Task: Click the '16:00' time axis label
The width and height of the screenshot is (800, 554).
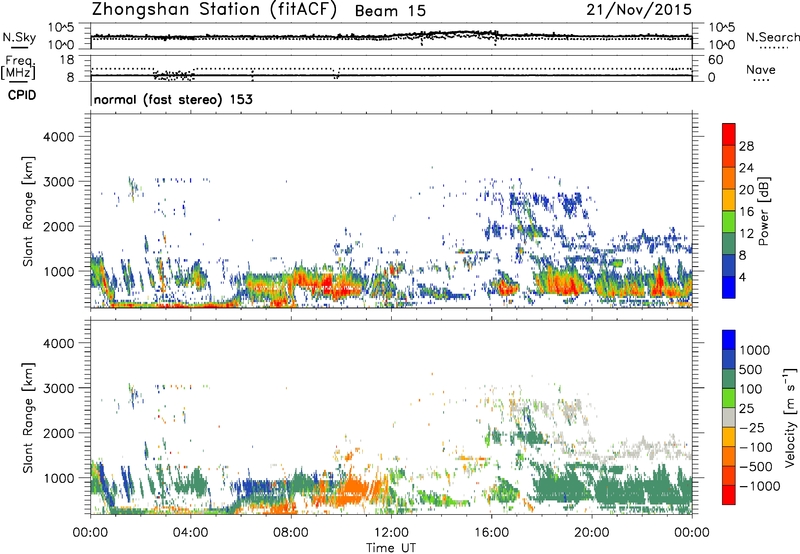Action: 491,533
